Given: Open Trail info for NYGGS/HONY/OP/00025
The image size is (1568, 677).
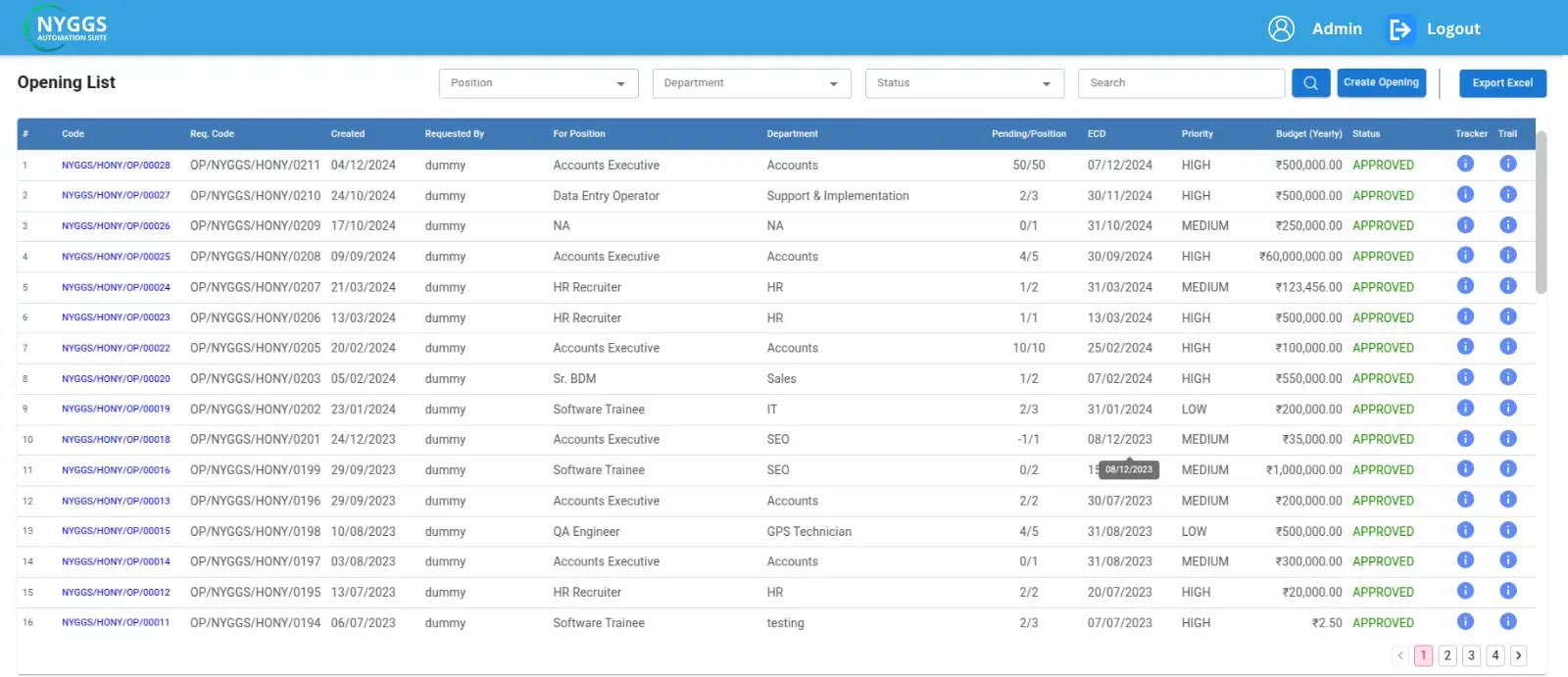Looking at the screenshot, I should click(x=1507, y=255).
